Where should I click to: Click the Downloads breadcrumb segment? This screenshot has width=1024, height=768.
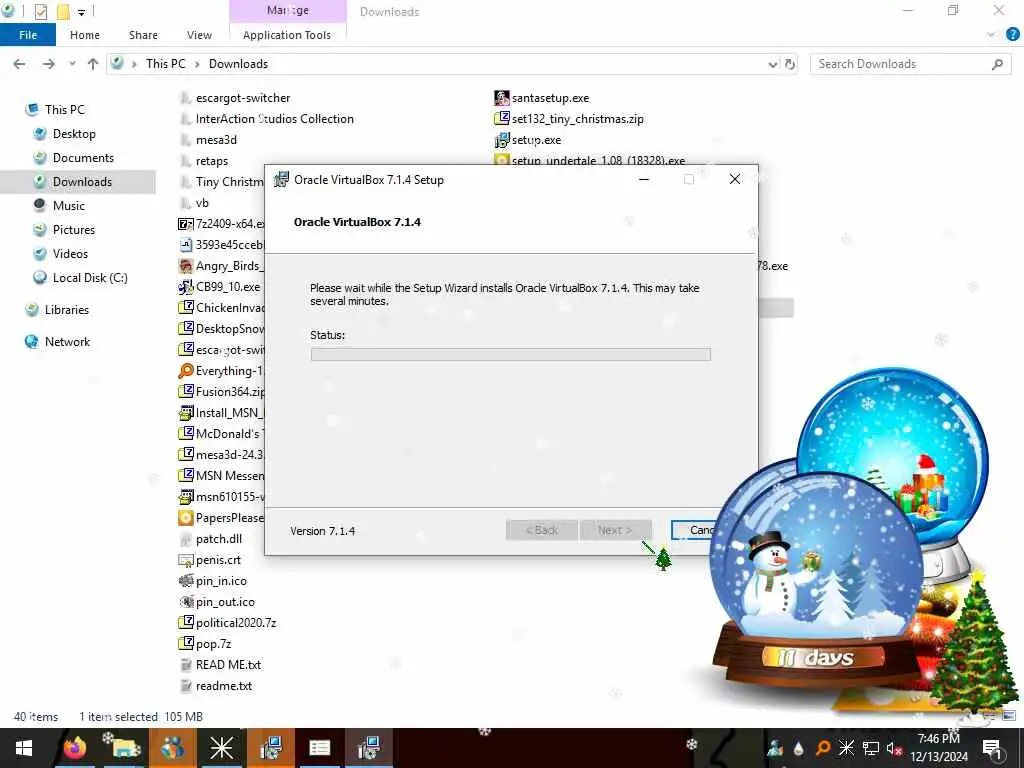pyautogui.click(x=238, y=64)
